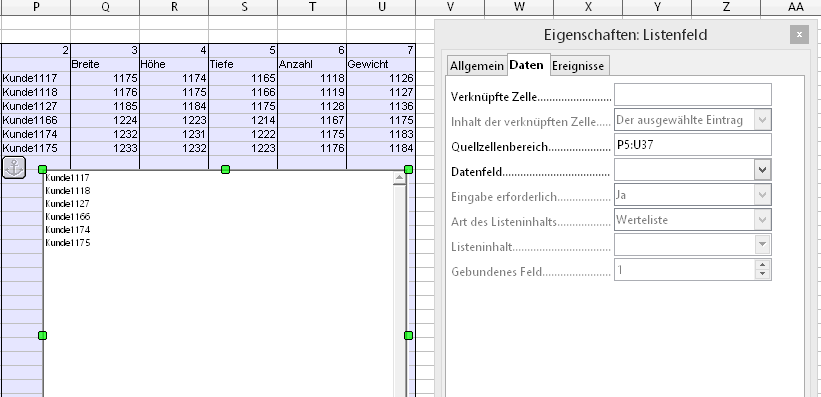Image resolution: width=821 pixels, height=397 pixels.
Task: Open Art des Listeninhalts dropdown
Action: coord(762,220)
